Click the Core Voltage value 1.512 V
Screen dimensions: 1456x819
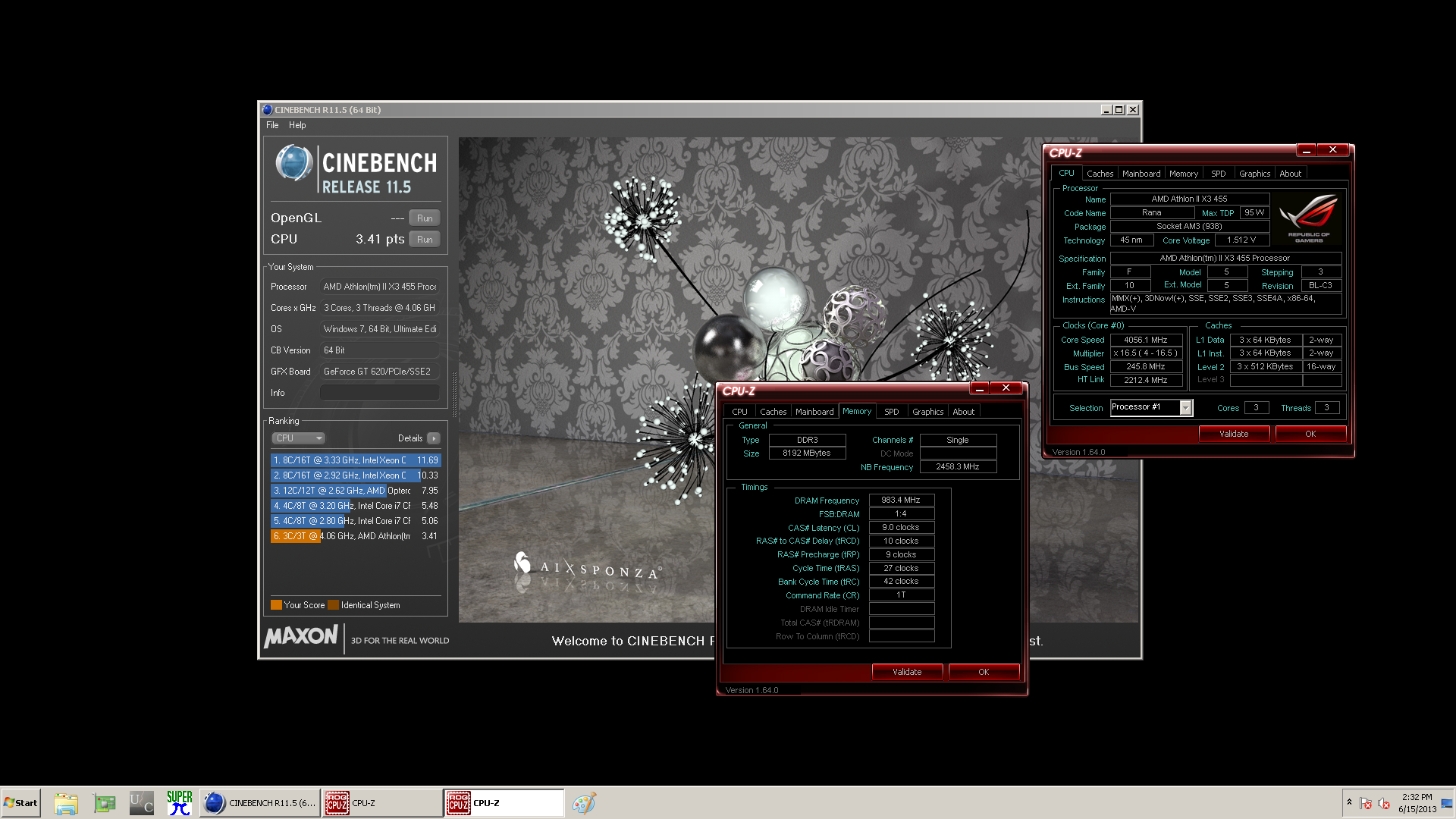(x=1241, y=240)
